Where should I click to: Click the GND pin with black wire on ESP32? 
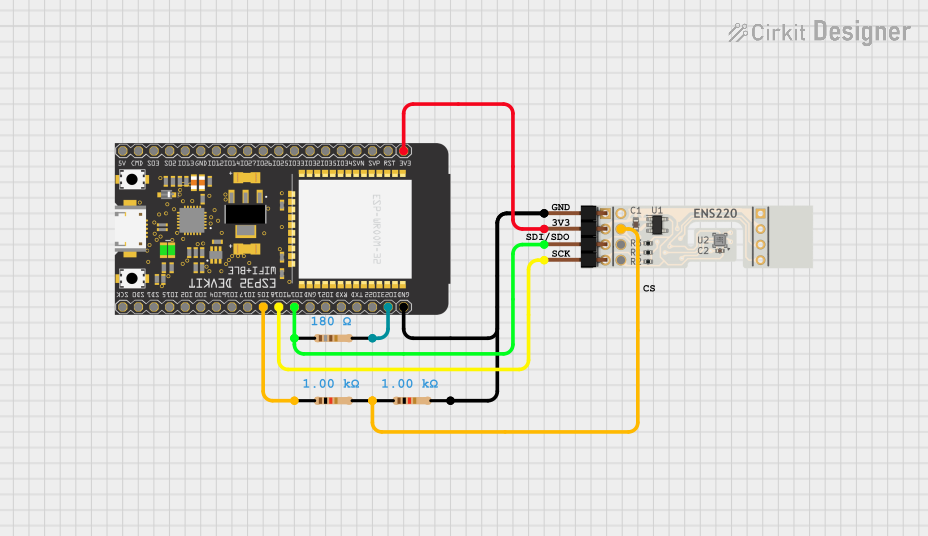[x=404, y=308]
